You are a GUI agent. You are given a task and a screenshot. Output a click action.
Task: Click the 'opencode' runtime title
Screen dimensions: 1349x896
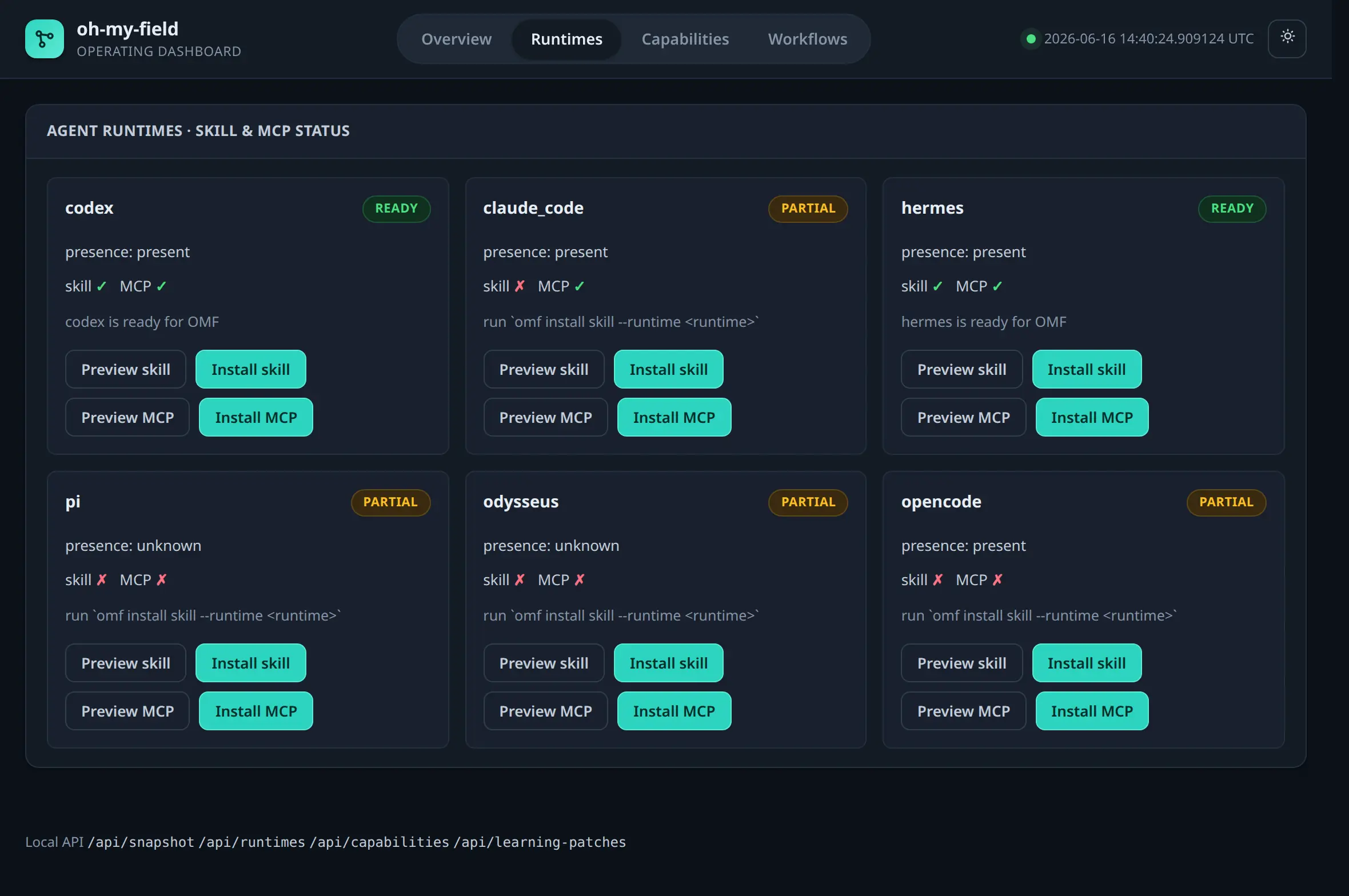pos(941,502)
